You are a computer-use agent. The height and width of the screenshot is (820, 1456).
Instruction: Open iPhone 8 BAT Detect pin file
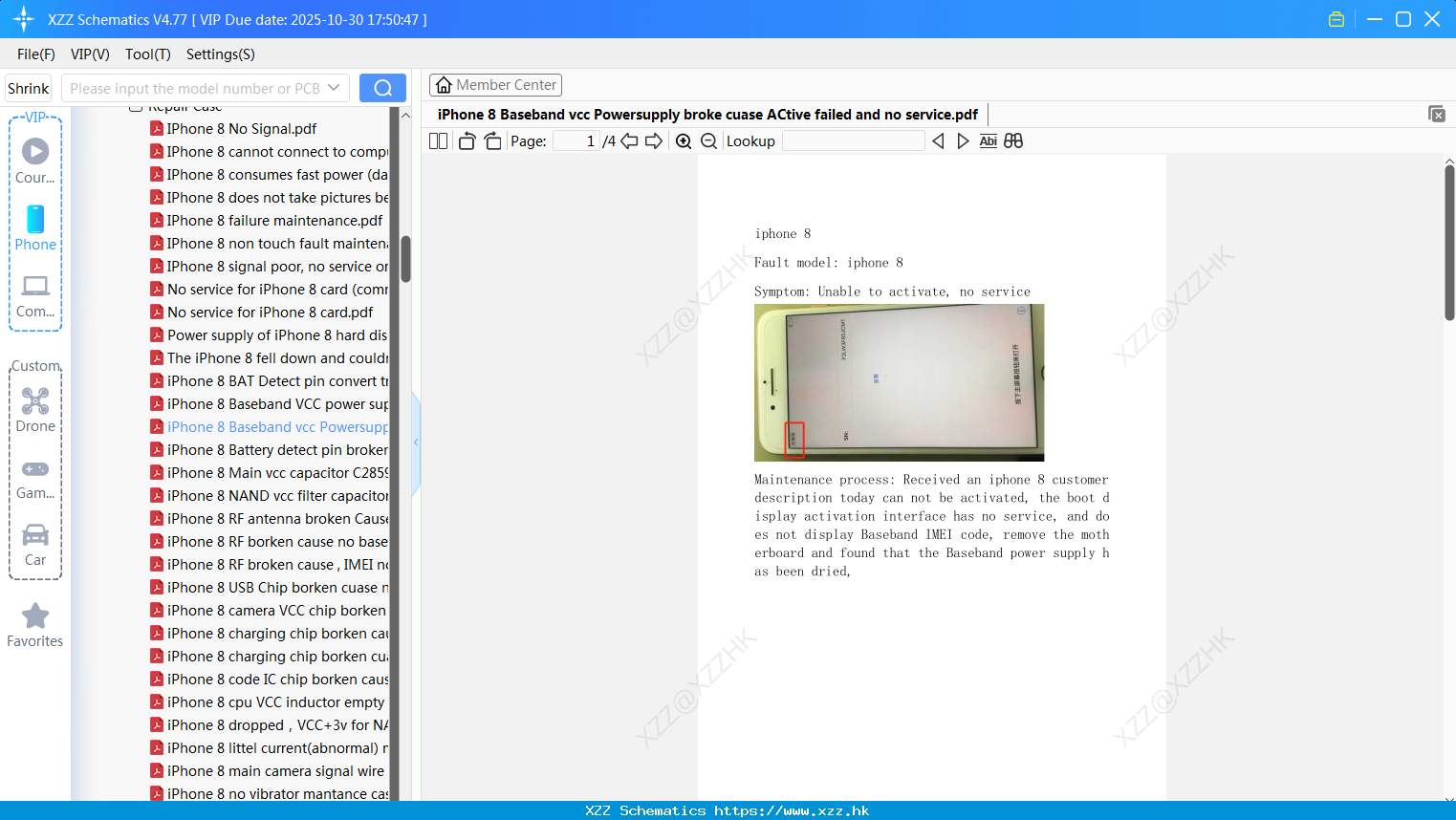coord(270,381)
